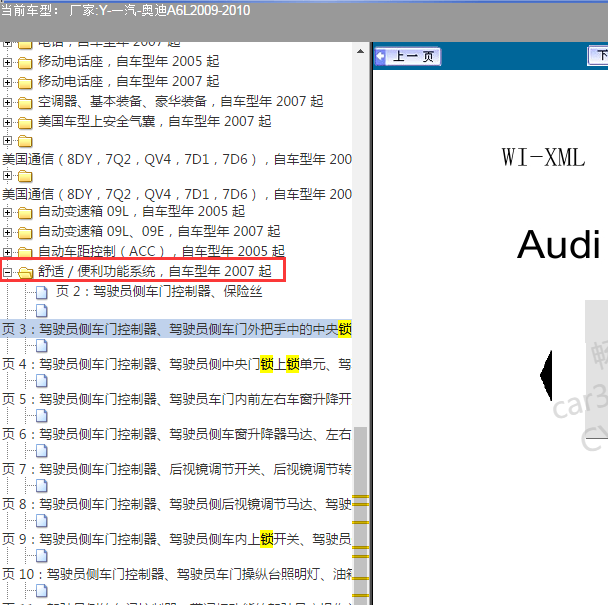This screenshot has height=605, width=608.
Task: Click folder icon of 自动变速箱 09L、09E
Action: (x=25, y=232)
